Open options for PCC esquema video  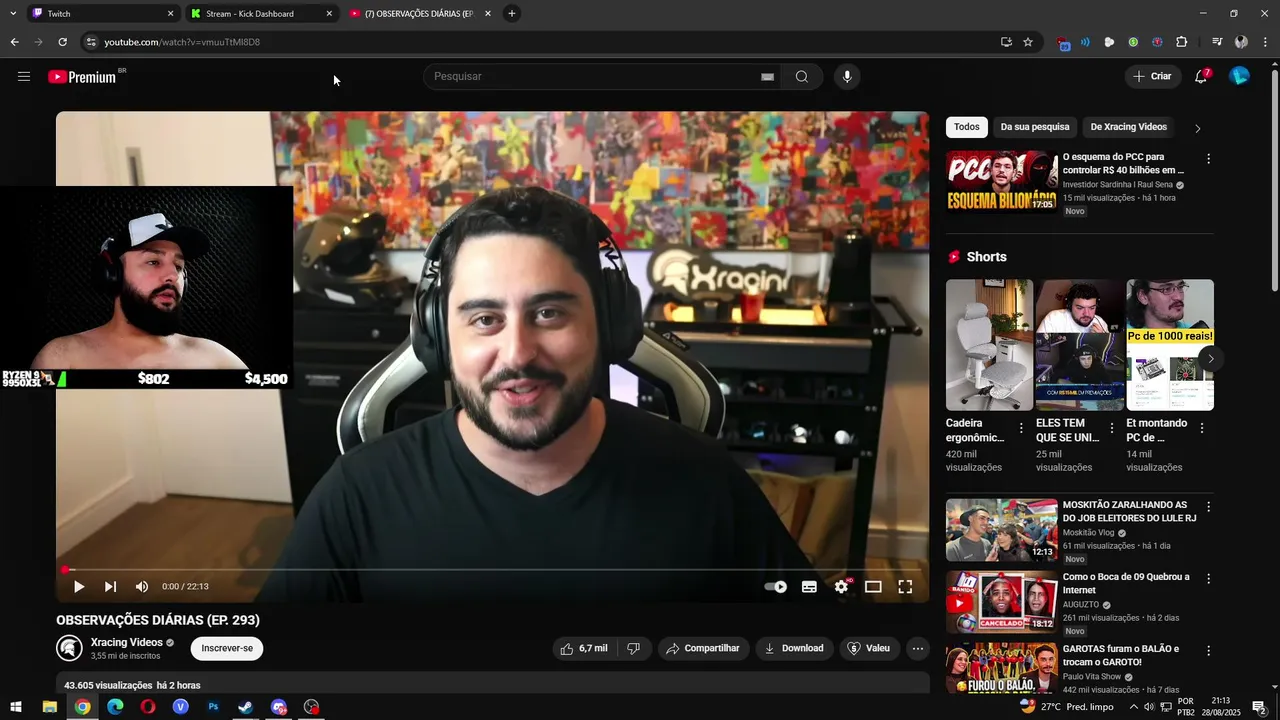coord(1208,159)
